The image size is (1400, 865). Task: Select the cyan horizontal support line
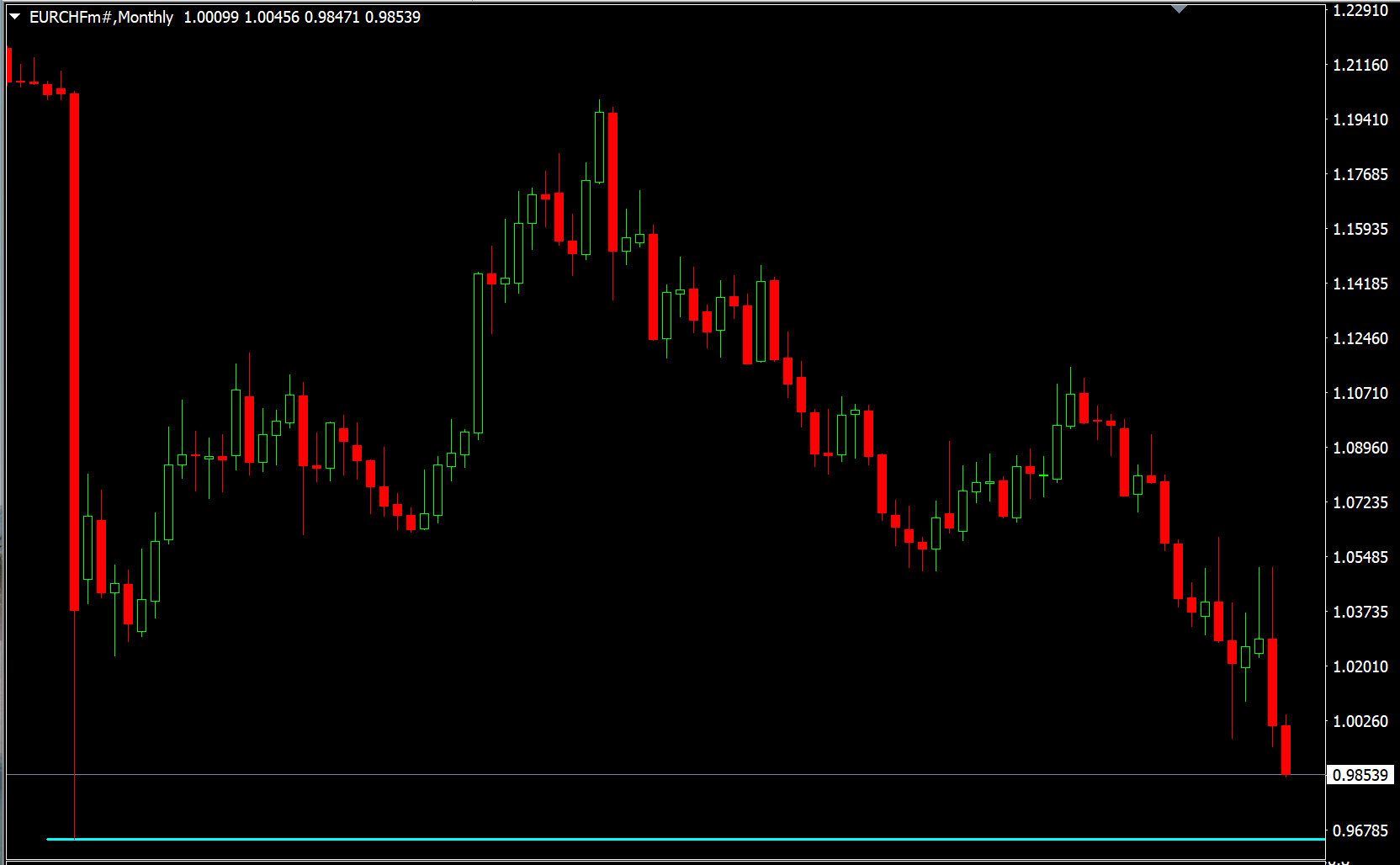(x=673, y=839)
